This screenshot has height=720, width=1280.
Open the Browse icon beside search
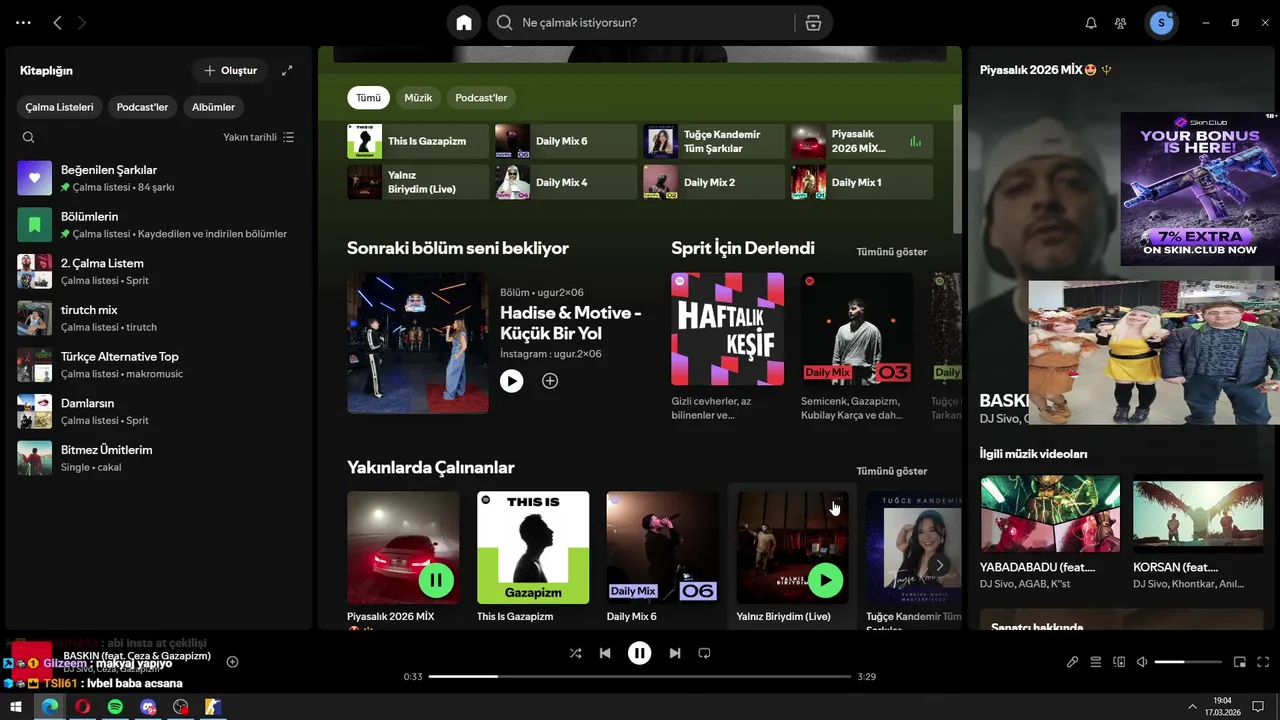click(x=813, y=22)
